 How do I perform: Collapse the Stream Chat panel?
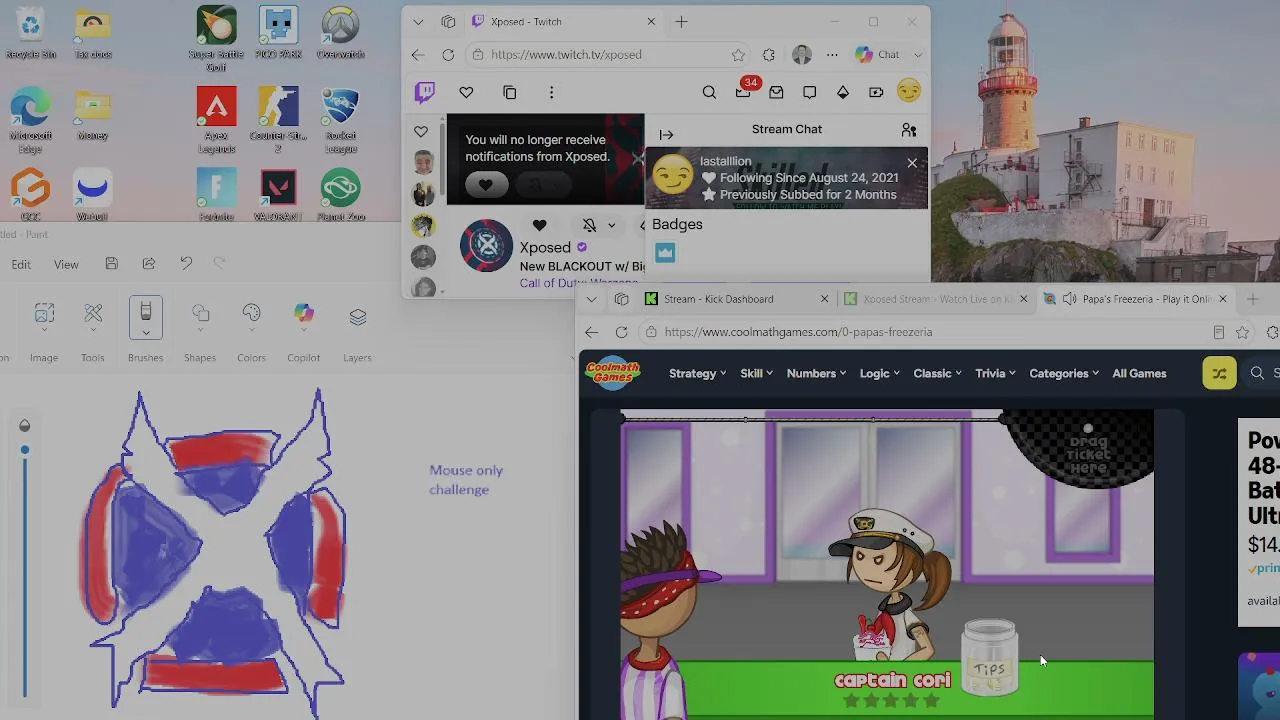click(666, 134)
